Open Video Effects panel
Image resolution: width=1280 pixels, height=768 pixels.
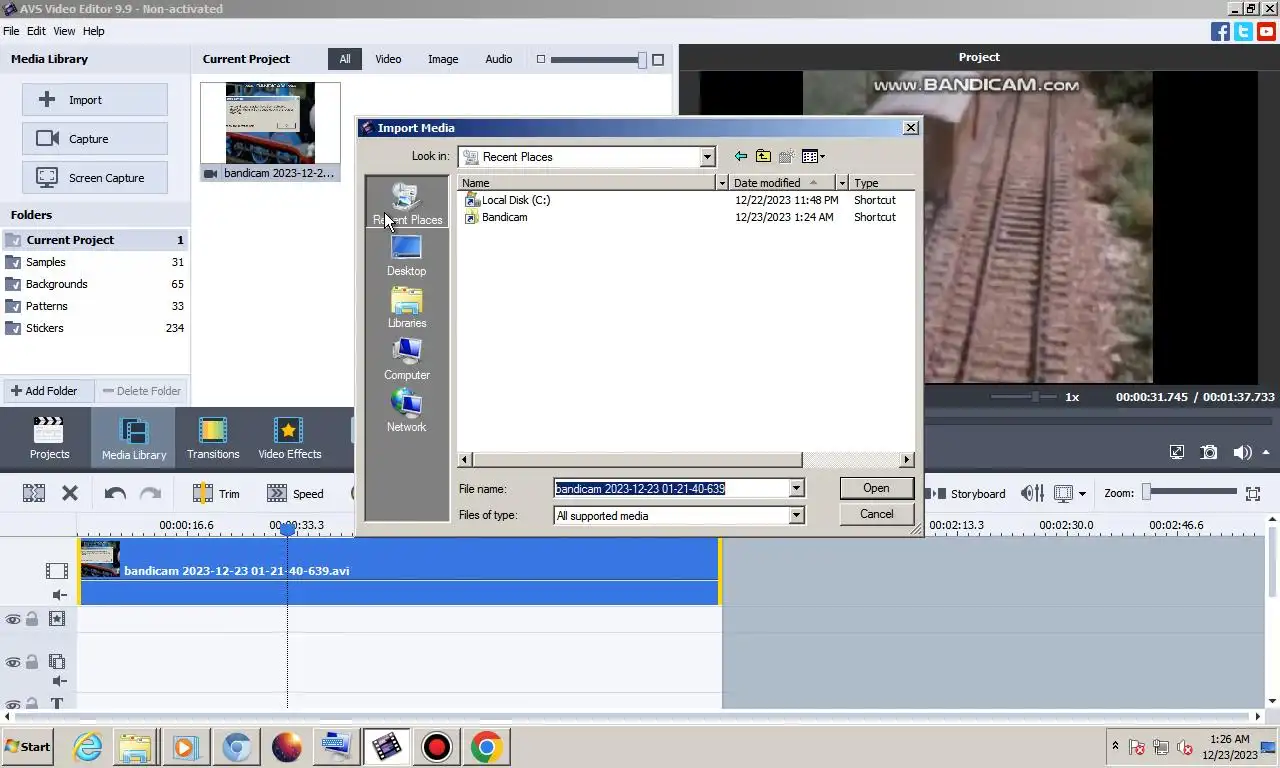pos(290,438)
